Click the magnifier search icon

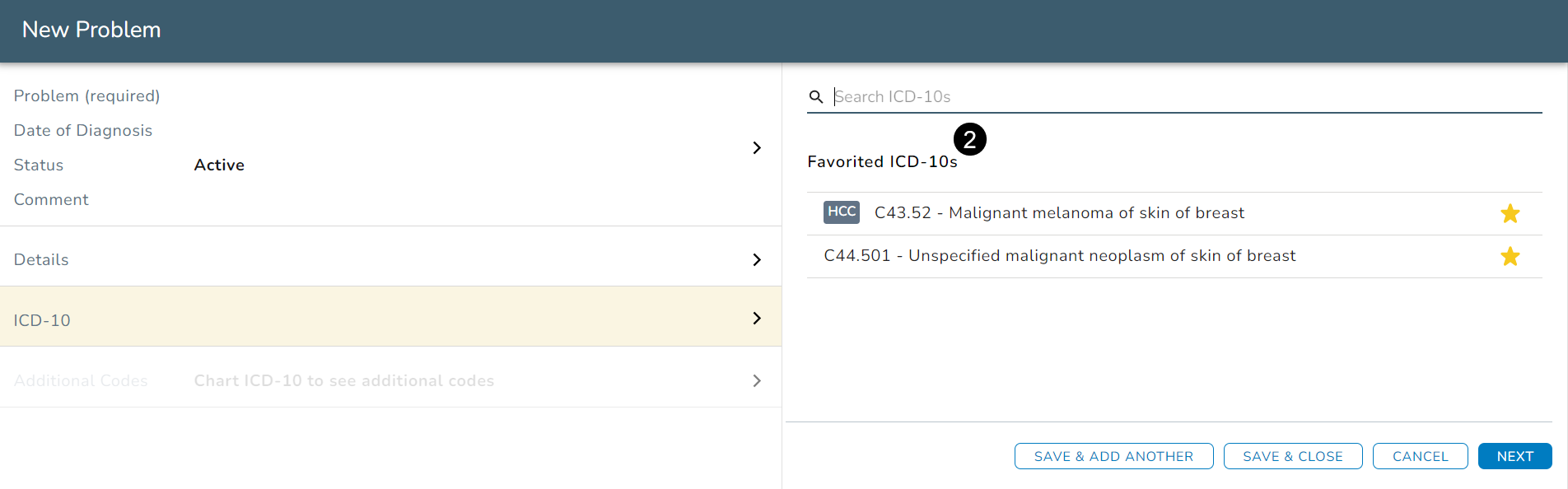(x=816, y=97)
